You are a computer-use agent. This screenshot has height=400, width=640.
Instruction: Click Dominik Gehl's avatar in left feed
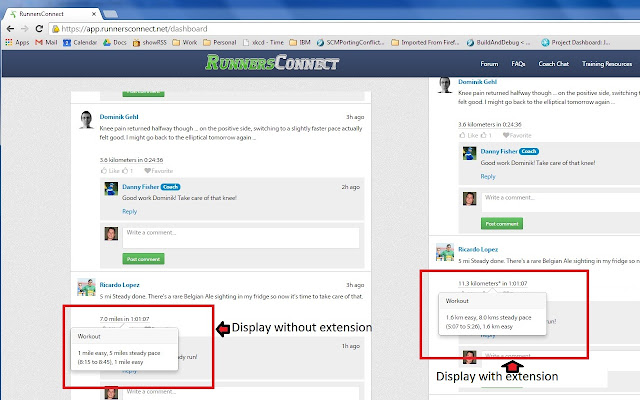click(x=86, y=120)
